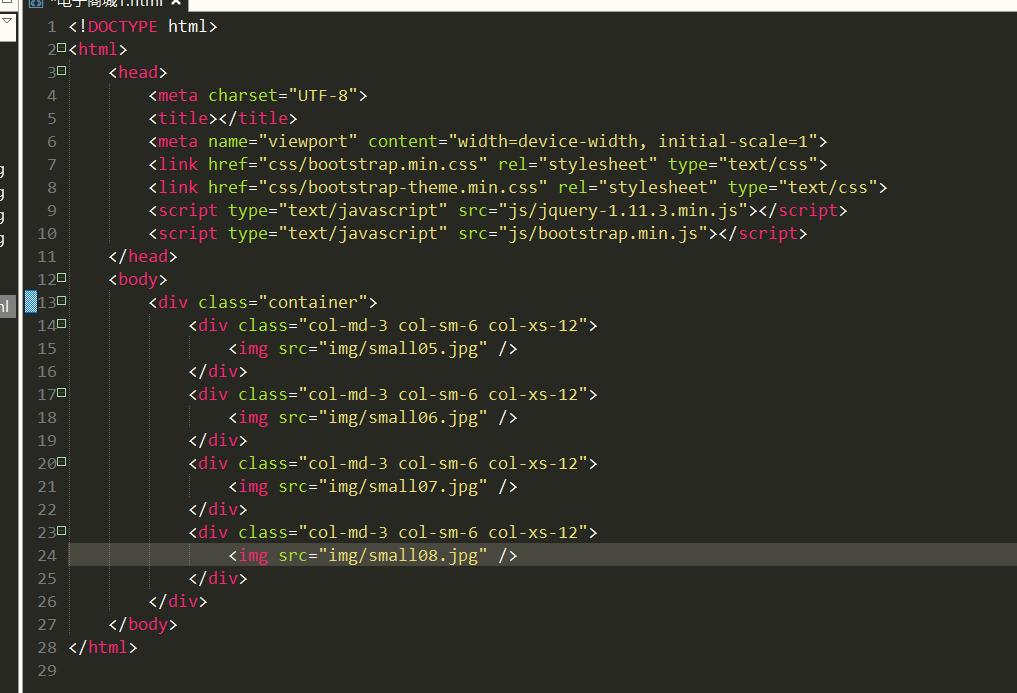Collapse the head section fold on line 3

tap(62, 70)
